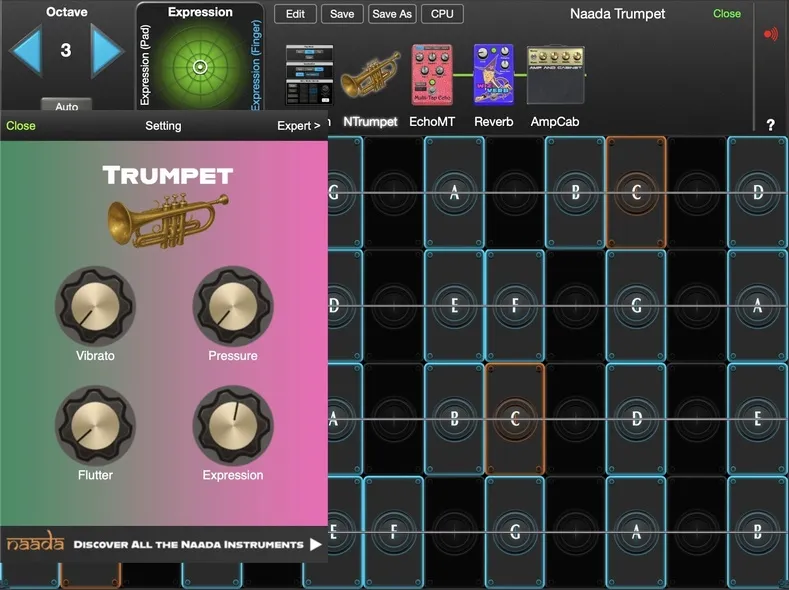Adjust the Expression knob
Screen dimensions: 789x590
[233, 426]
